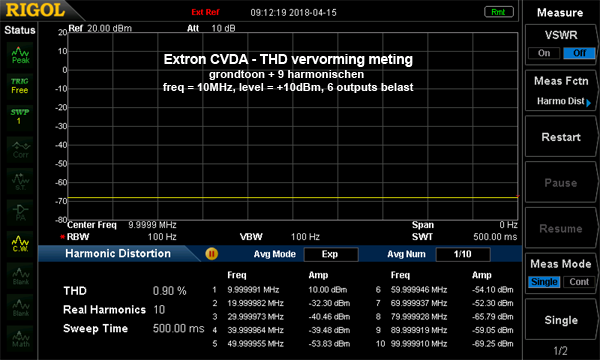Click the date and time display
This screenshot has width=600, height=360.
tap(293, 13)
